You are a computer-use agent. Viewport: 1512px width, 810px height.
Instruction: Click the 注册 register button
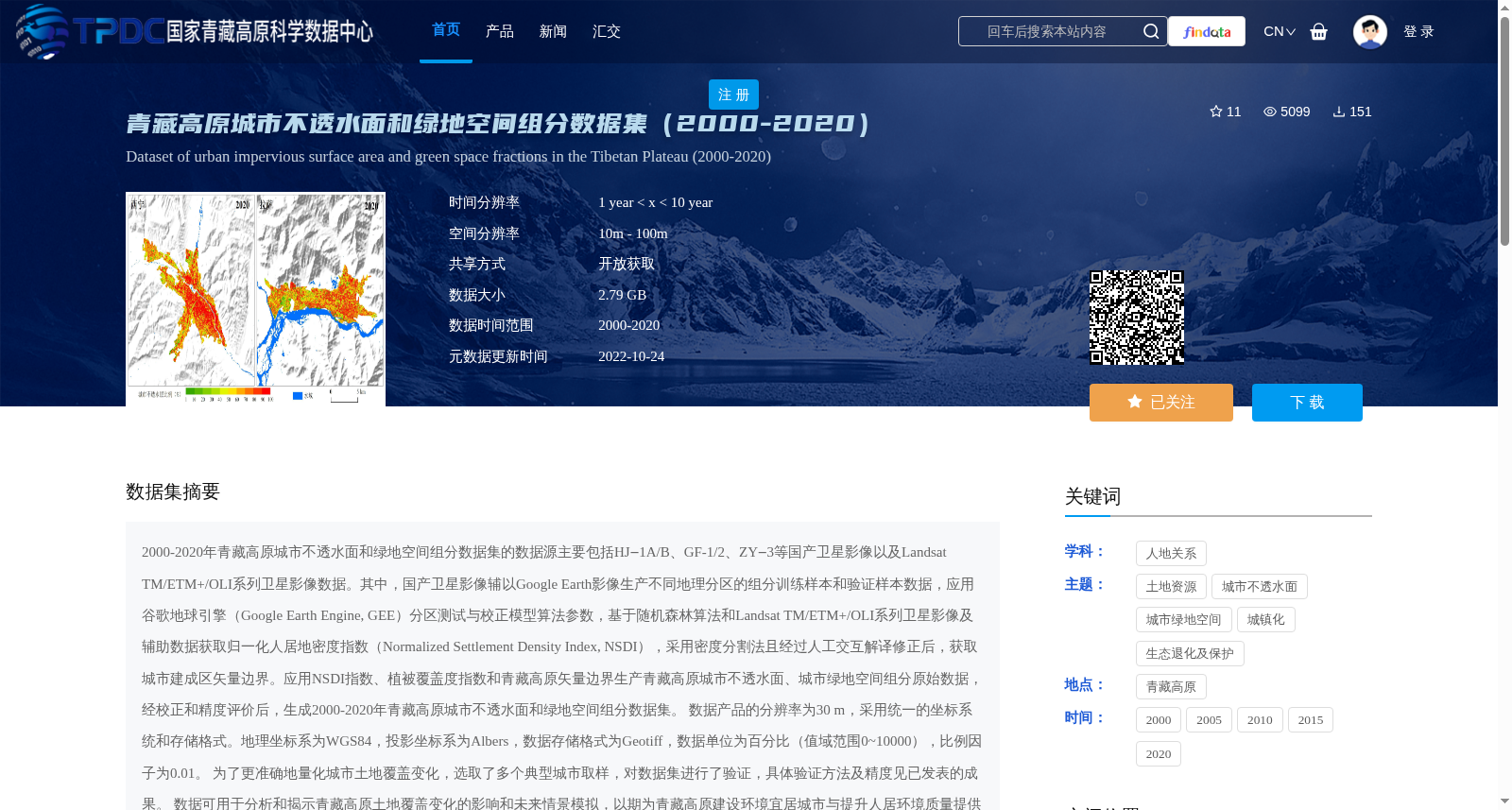point(733,95)
